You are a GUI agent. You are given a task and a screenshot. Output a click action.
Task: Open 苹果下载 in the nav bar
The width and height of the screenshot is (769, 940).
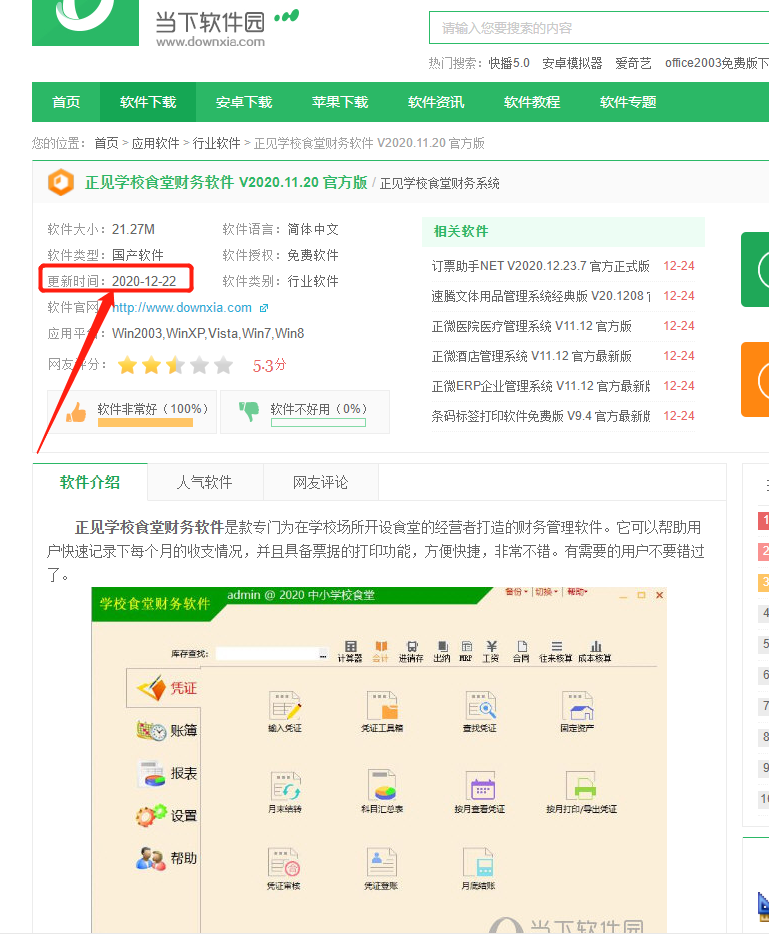[340, 102]
